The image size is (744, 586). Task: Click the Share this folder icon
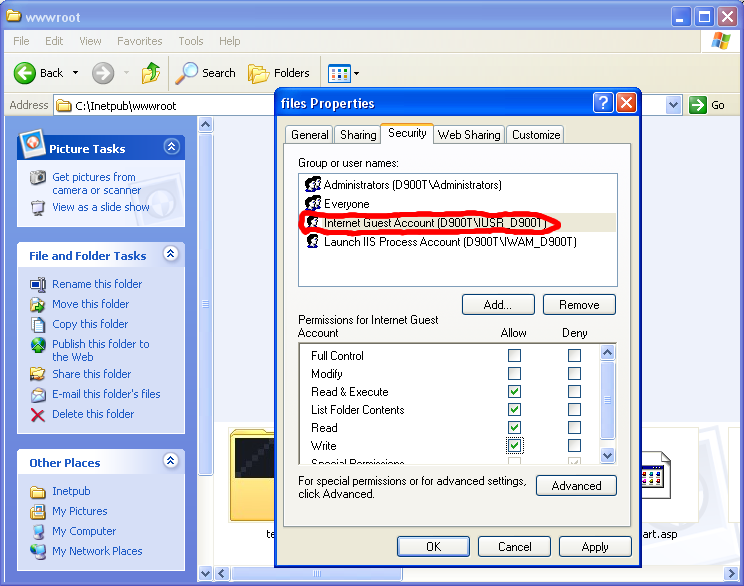[x=38, y=374]
